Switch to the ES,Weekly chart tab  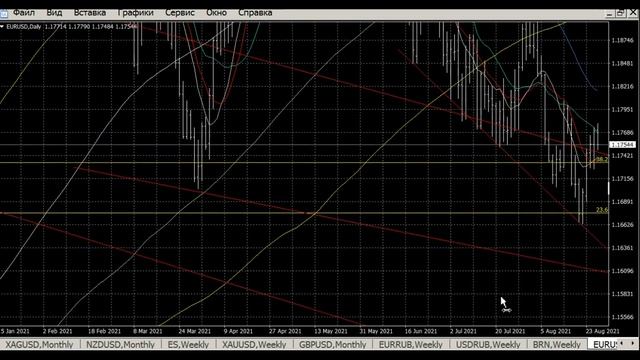[188, 344]
